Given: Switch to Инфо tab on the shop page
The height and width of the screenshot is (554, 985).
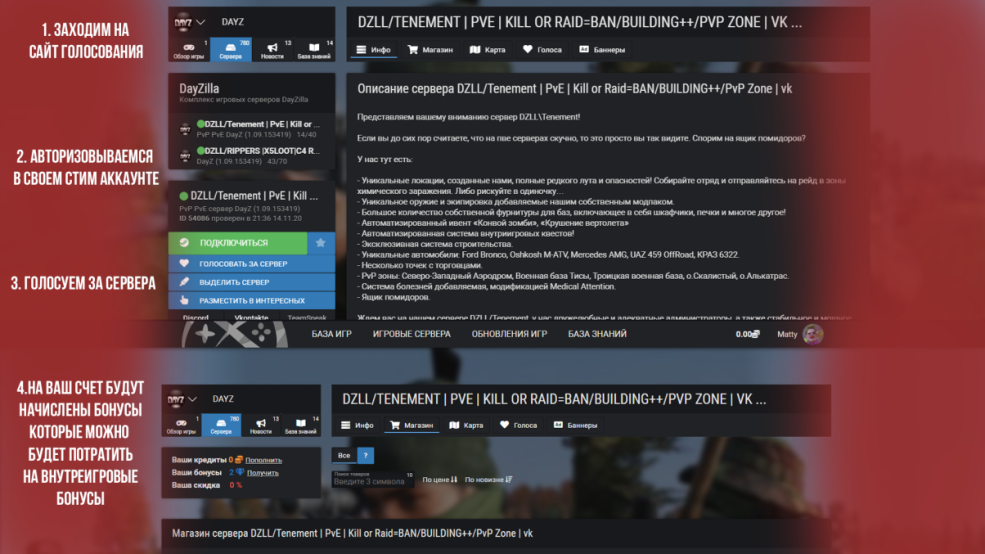Looking at the screenshot, I should click(x=357, y=425).
